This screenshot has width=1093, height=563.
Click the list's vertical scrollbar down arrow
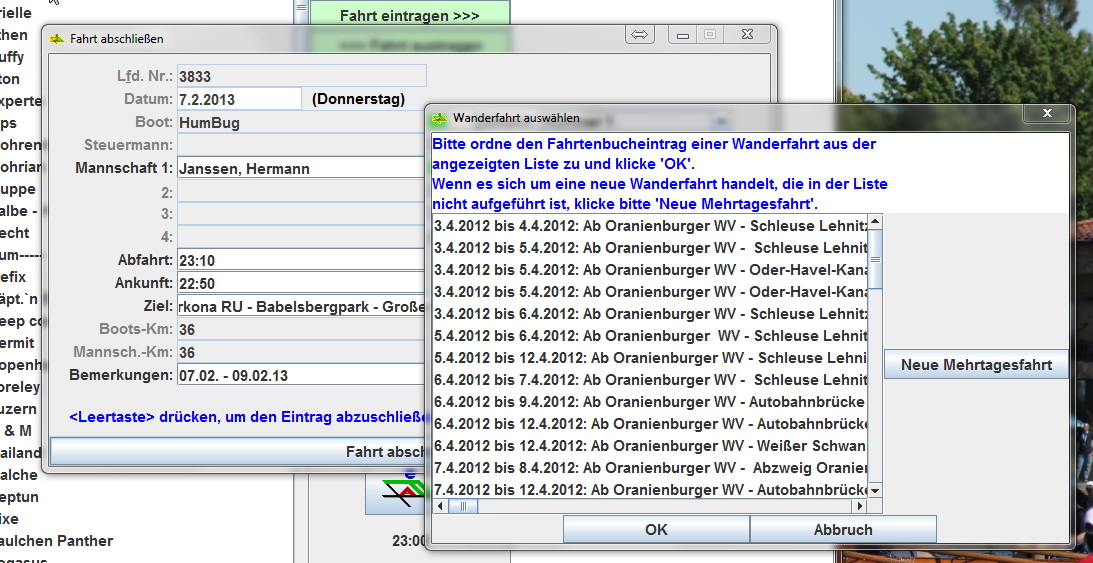875,491
